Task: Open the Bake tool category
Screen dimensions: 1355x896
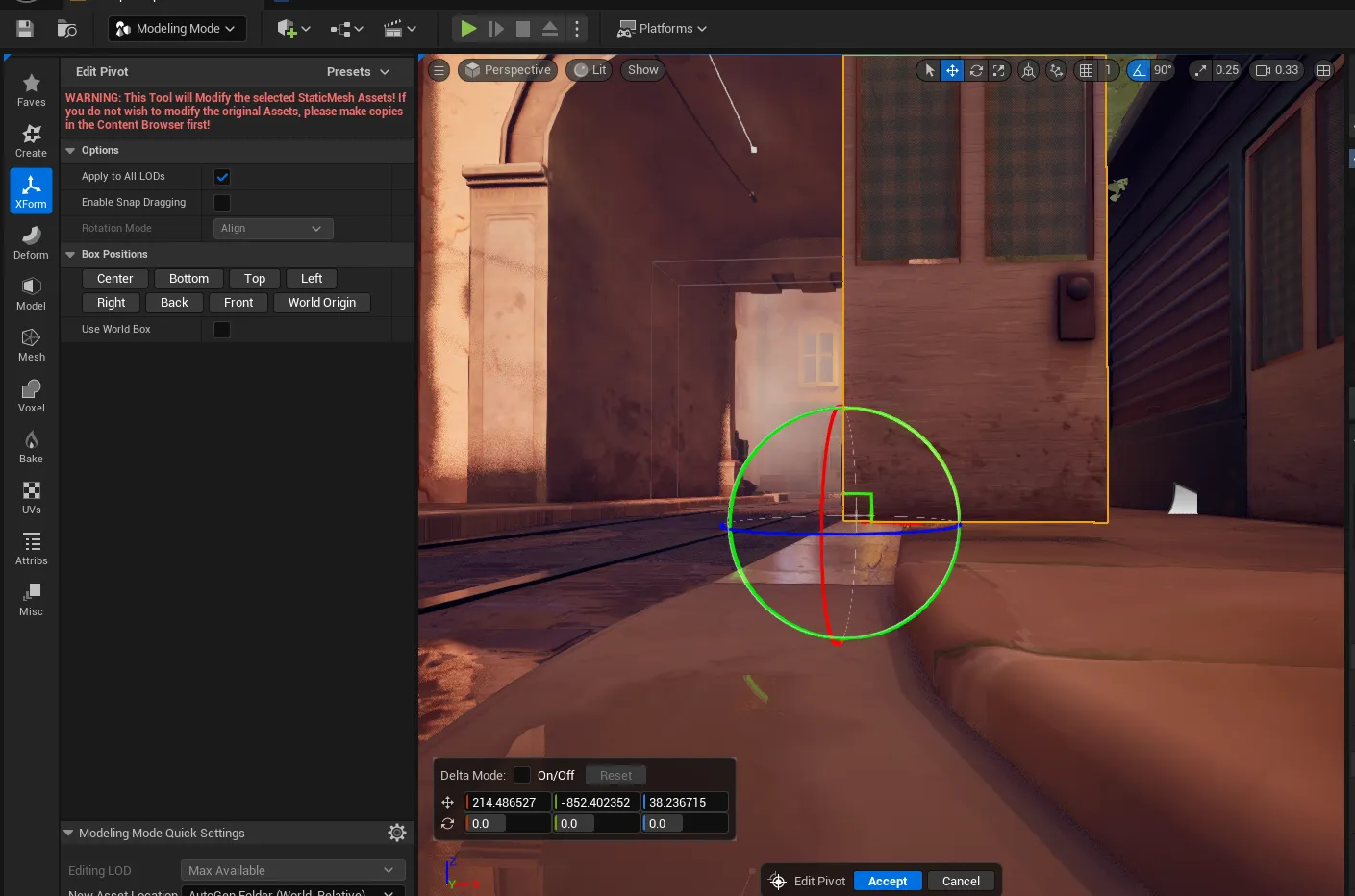Action: click(31, 446)
